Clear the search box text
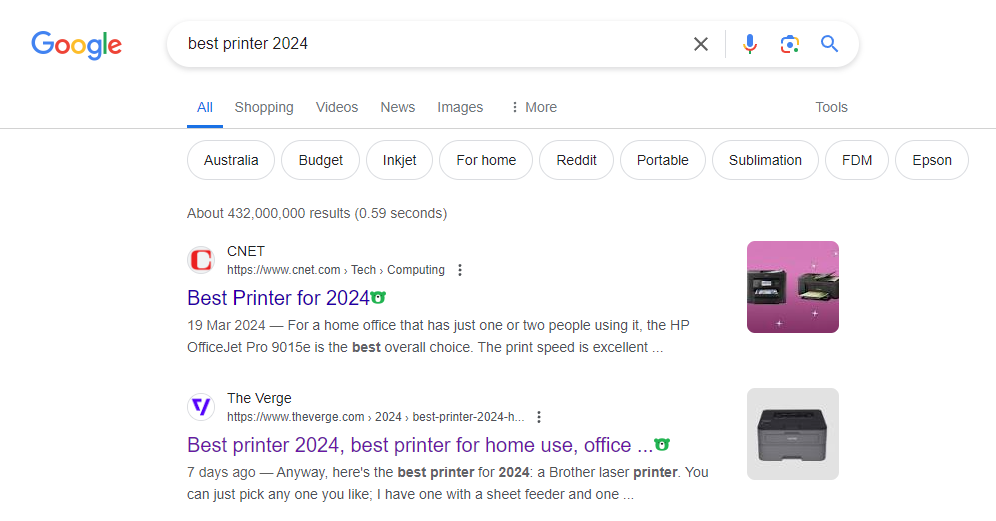Viewport: 996px width, 521px height. pyautogui.click(x=701, y=44)
